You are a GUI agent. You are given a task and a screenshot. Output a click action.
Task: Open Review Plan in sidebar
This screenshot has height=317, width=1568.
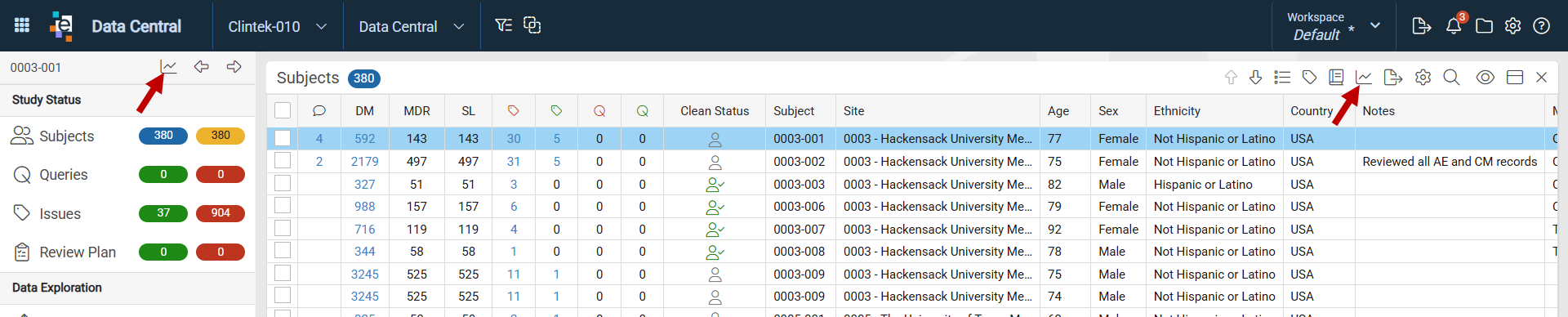pos(78,252)
